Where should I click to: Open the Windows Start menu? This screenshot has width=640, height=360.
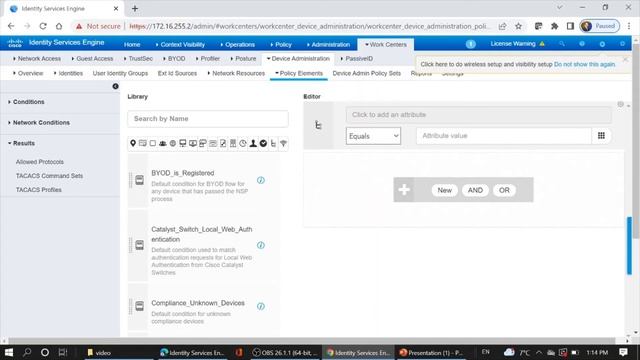pyautogui.click(x=9, y=352)
